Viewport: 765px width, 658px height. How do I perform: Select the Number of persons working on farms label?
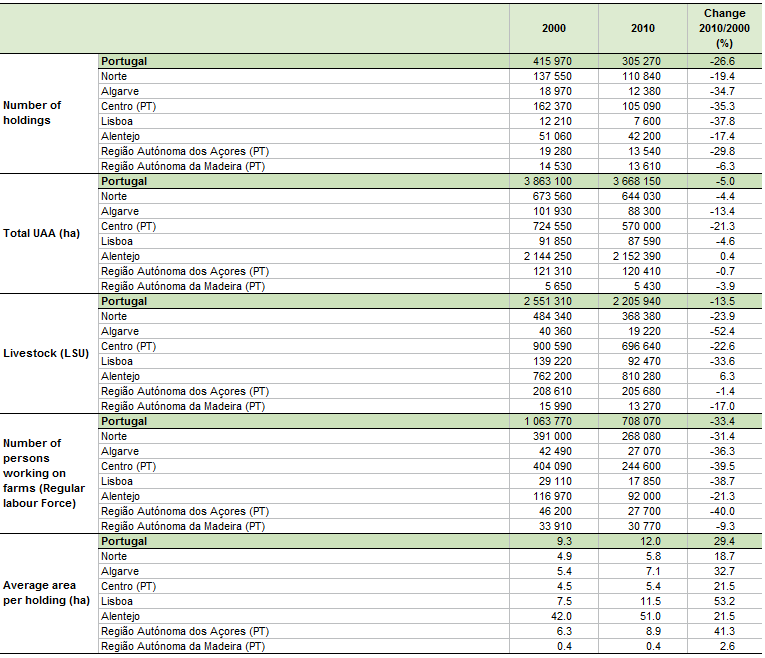click(44, 473)
